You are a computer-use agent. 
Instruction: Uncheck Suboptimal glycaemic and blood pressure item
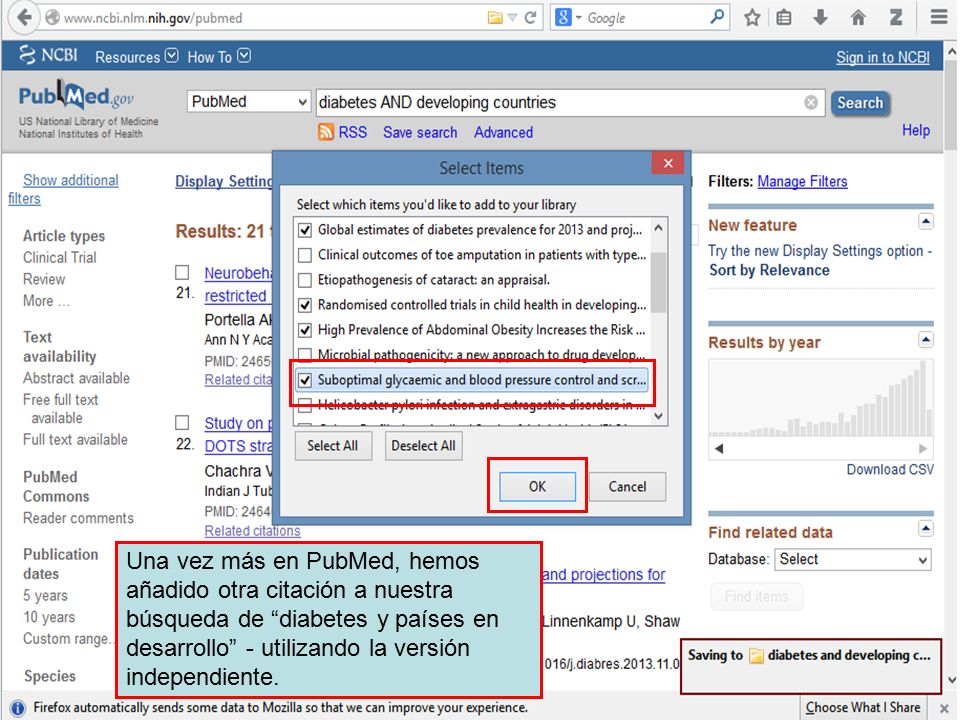tap(304, 380)
